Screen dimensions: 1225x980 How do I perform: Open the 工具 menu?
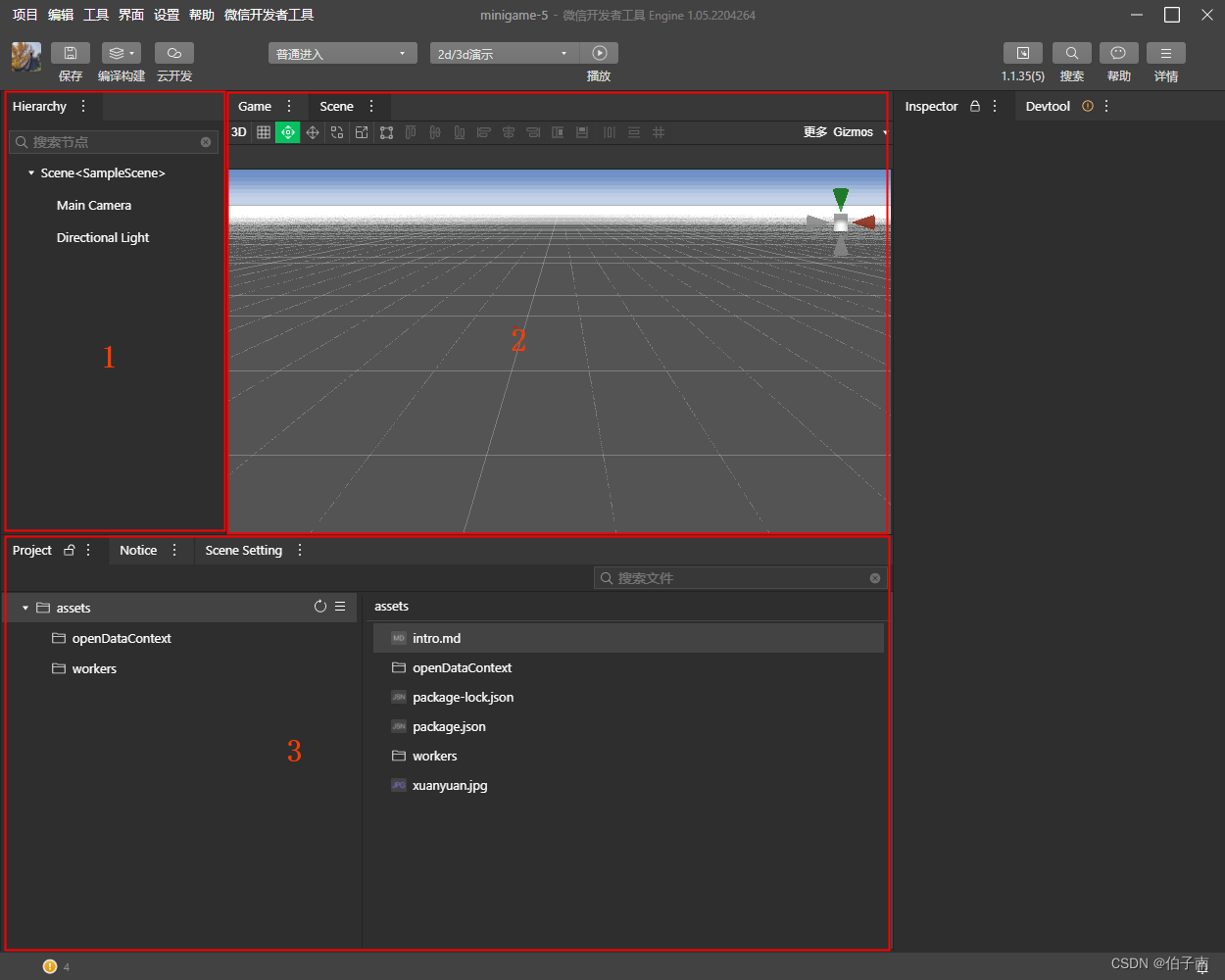coord(96,15)
